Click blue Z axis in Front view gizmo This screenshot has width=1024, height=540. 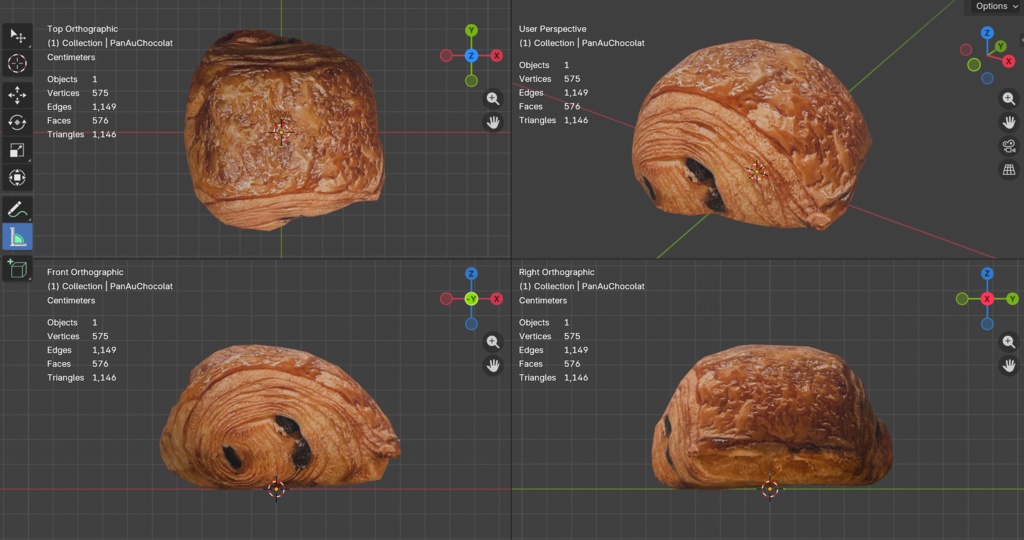[x=472, y=274]
